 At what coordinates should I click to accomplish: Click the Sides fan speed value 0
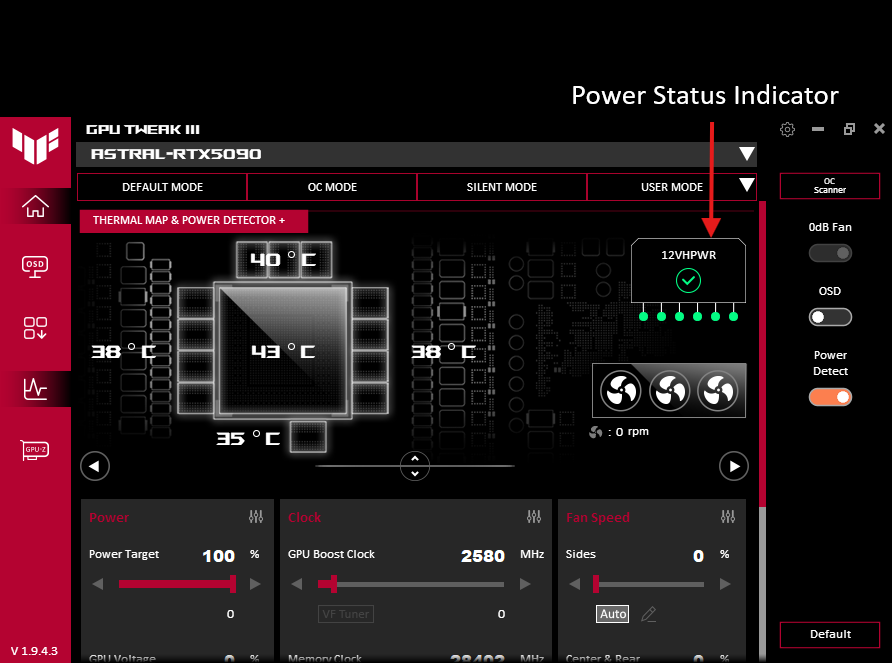click(699, 556)
